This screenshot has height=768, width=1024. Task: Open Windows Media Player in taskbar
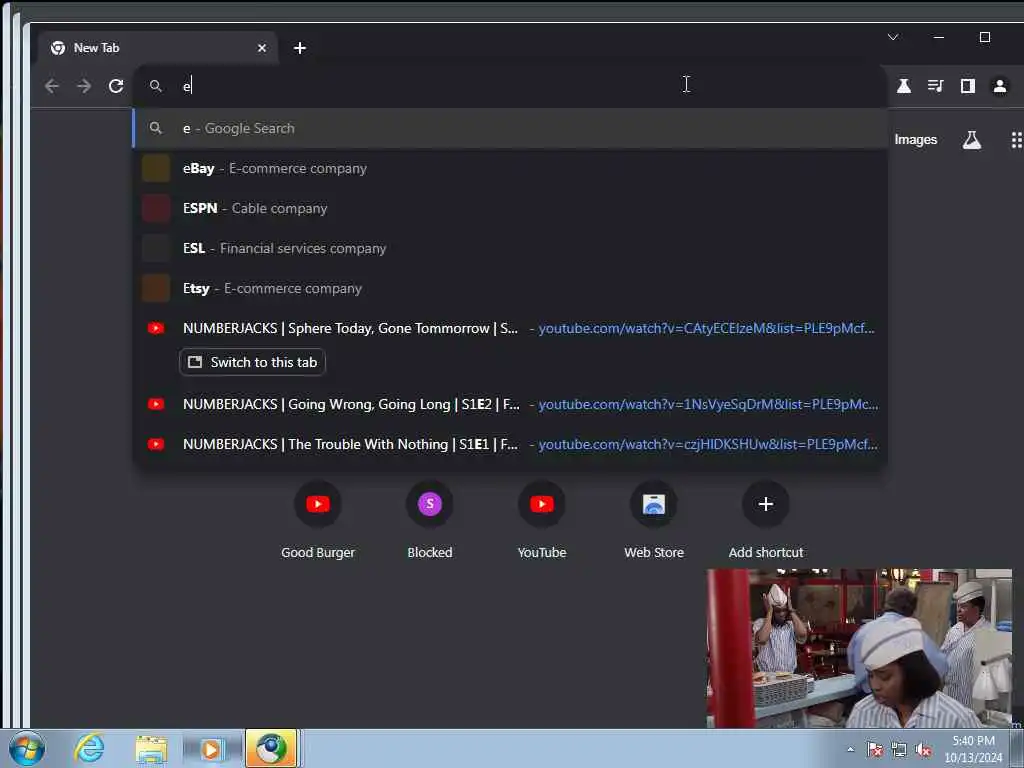coord(210,748)
